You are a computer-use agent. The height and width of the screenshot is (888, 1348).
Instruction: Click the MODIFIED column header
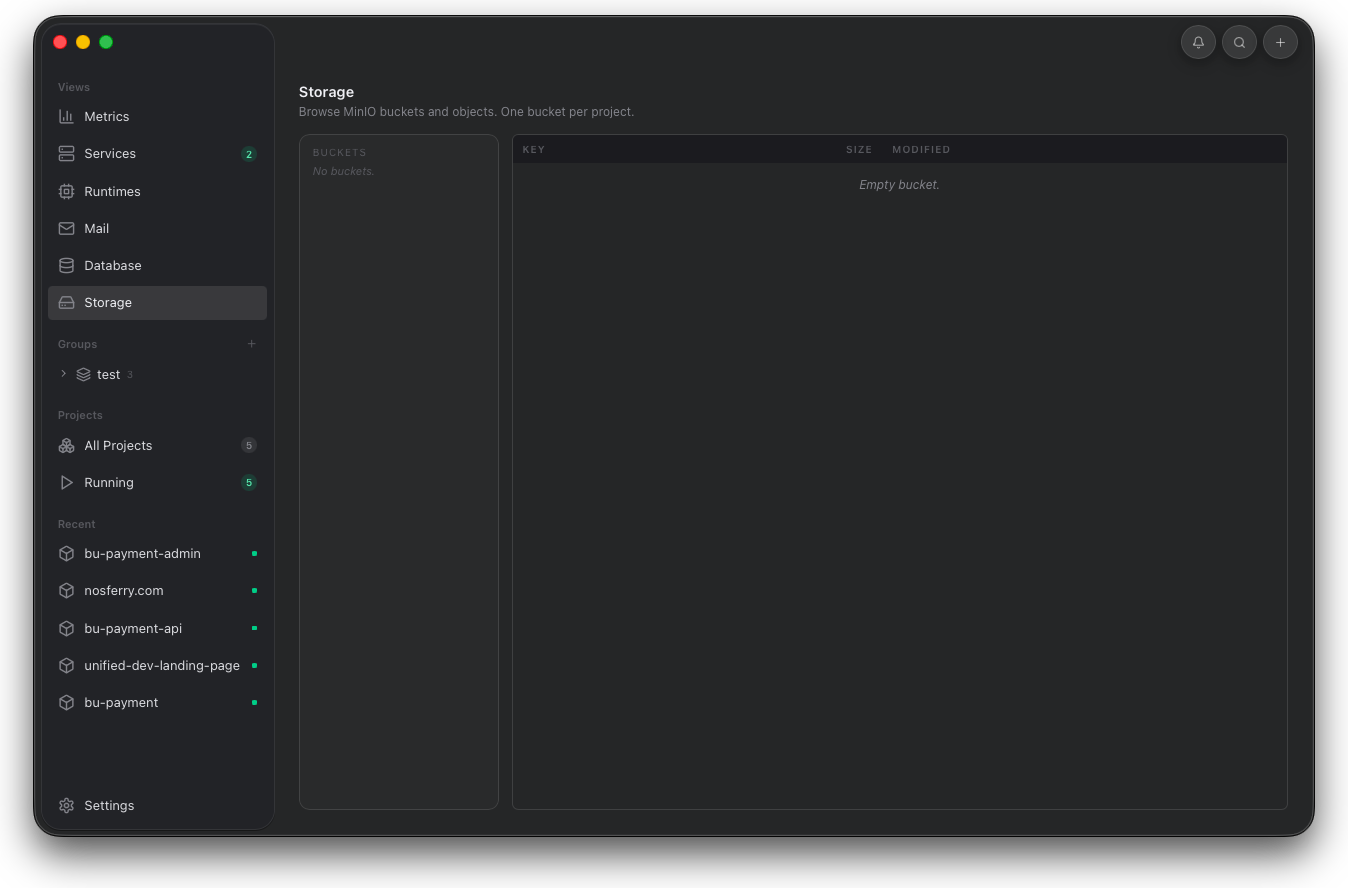(921, 149)
